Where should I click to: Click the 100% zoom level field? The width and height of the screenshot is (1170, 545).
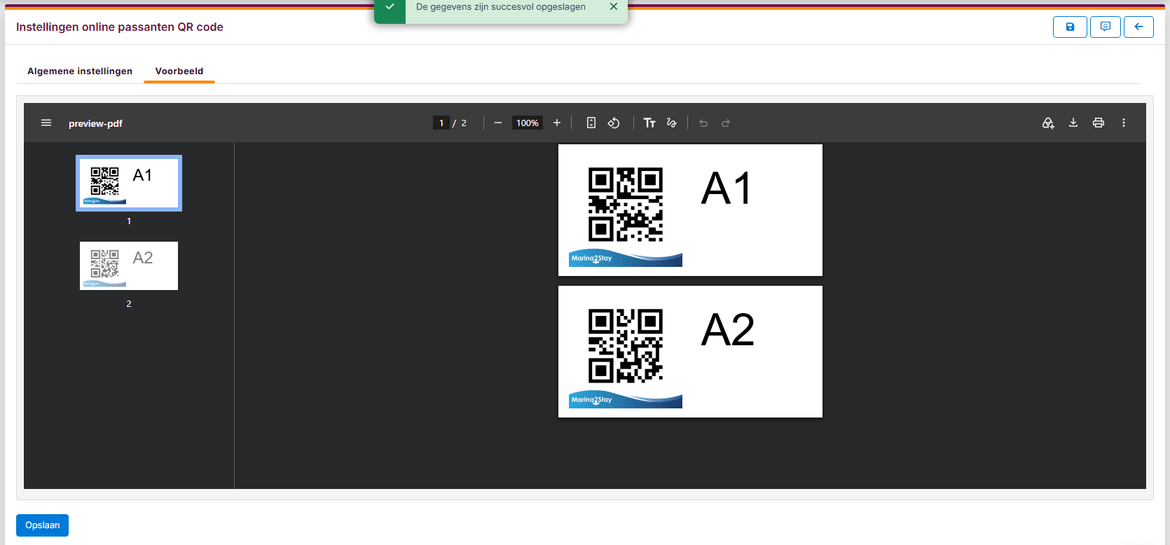coord(528,122)
